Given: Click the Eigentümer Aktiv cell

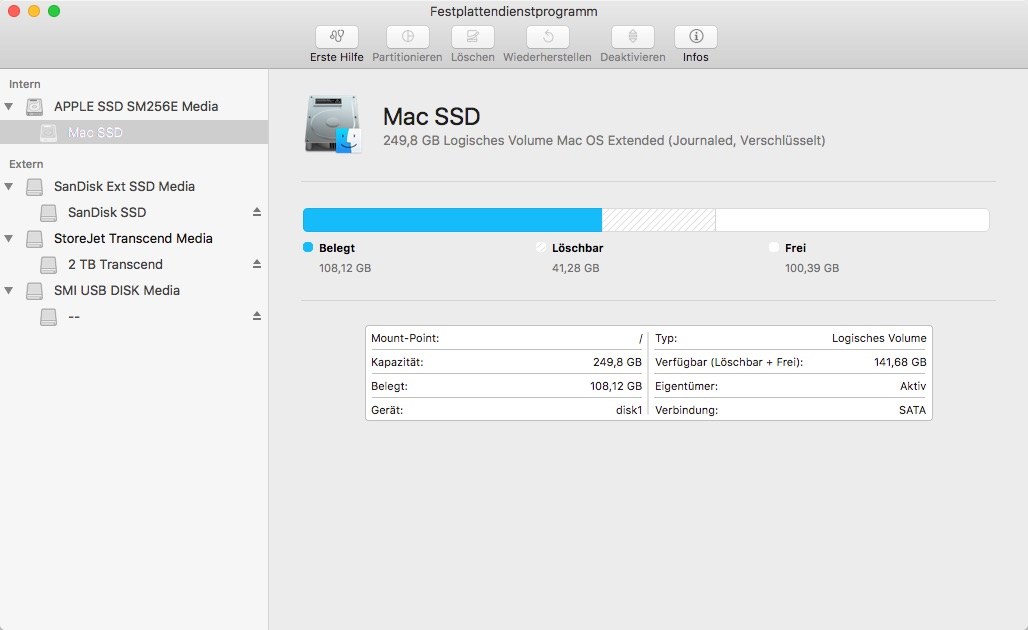Looking at the screenshot, I should (x=791, y=386).
